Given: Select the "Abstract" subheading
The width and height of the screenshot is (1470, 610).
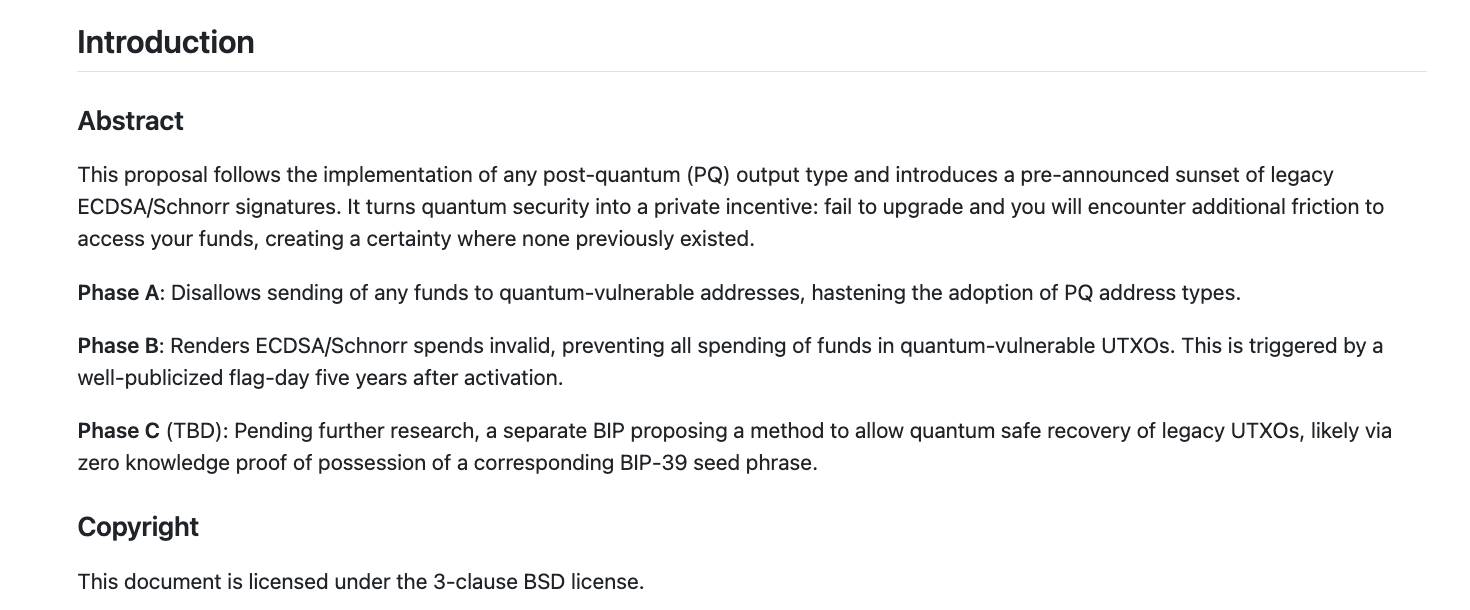Looking at the screenshot, I should tap(130, 121).
